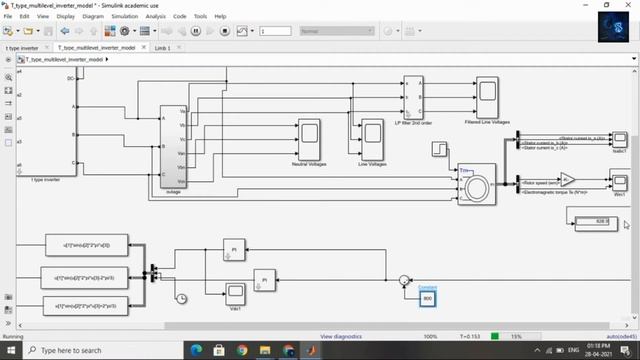640x360 pixels.
Task: Open Microsoft Edge from the taskbar
Action: point(196,350)
